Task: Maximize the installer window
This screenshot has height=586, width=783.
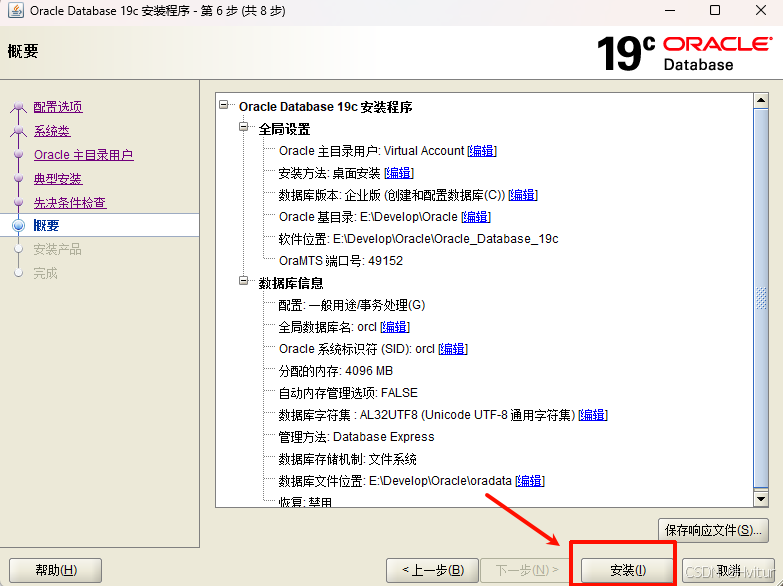Action: pos(715,10)
